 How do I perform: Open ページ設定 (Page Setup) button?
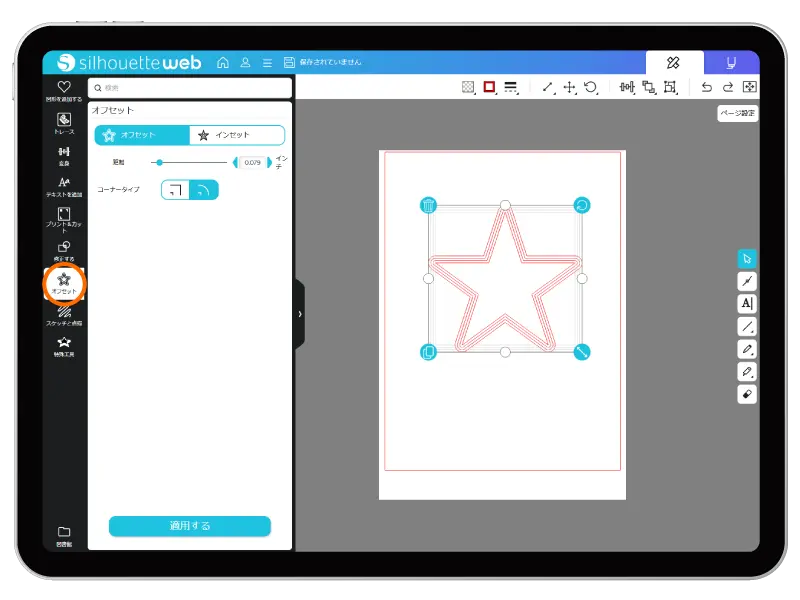(737, 114)
